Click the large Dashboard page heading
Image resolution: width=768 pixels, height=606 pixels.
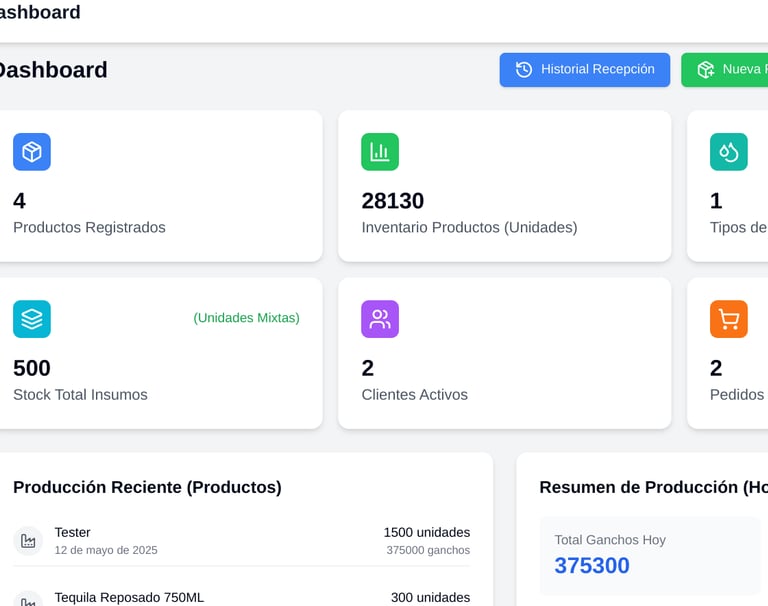tap(51, 70)
